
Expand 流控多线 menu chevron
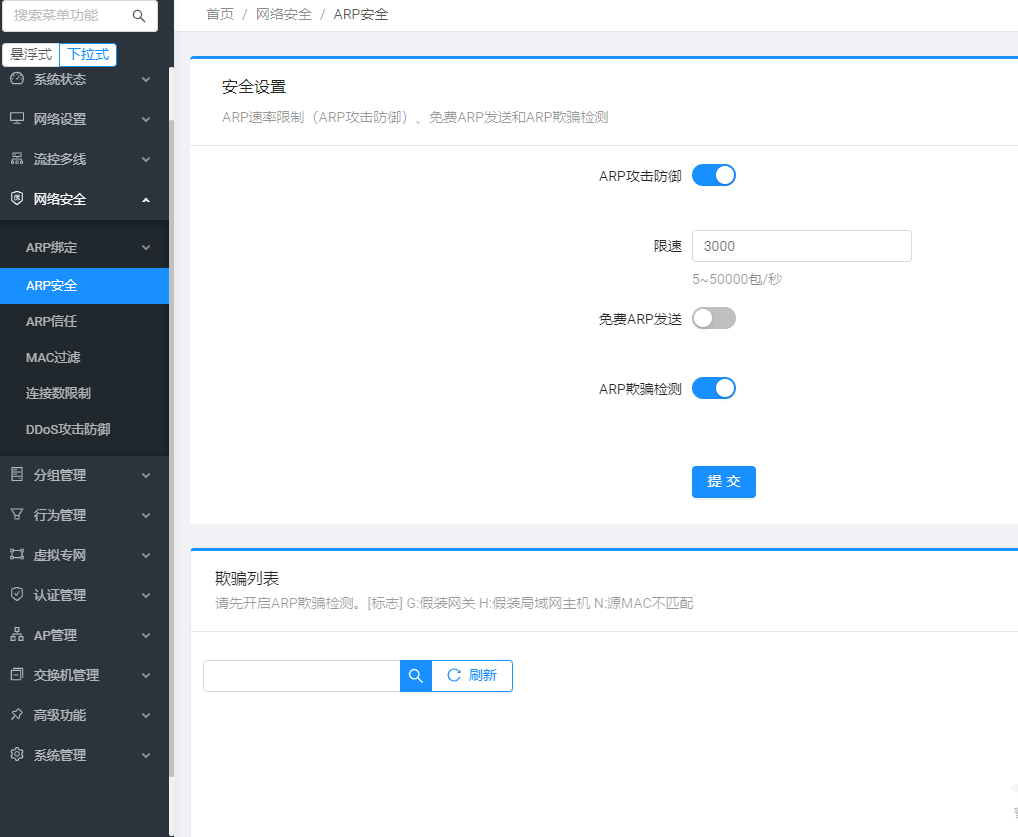point(146,159)
